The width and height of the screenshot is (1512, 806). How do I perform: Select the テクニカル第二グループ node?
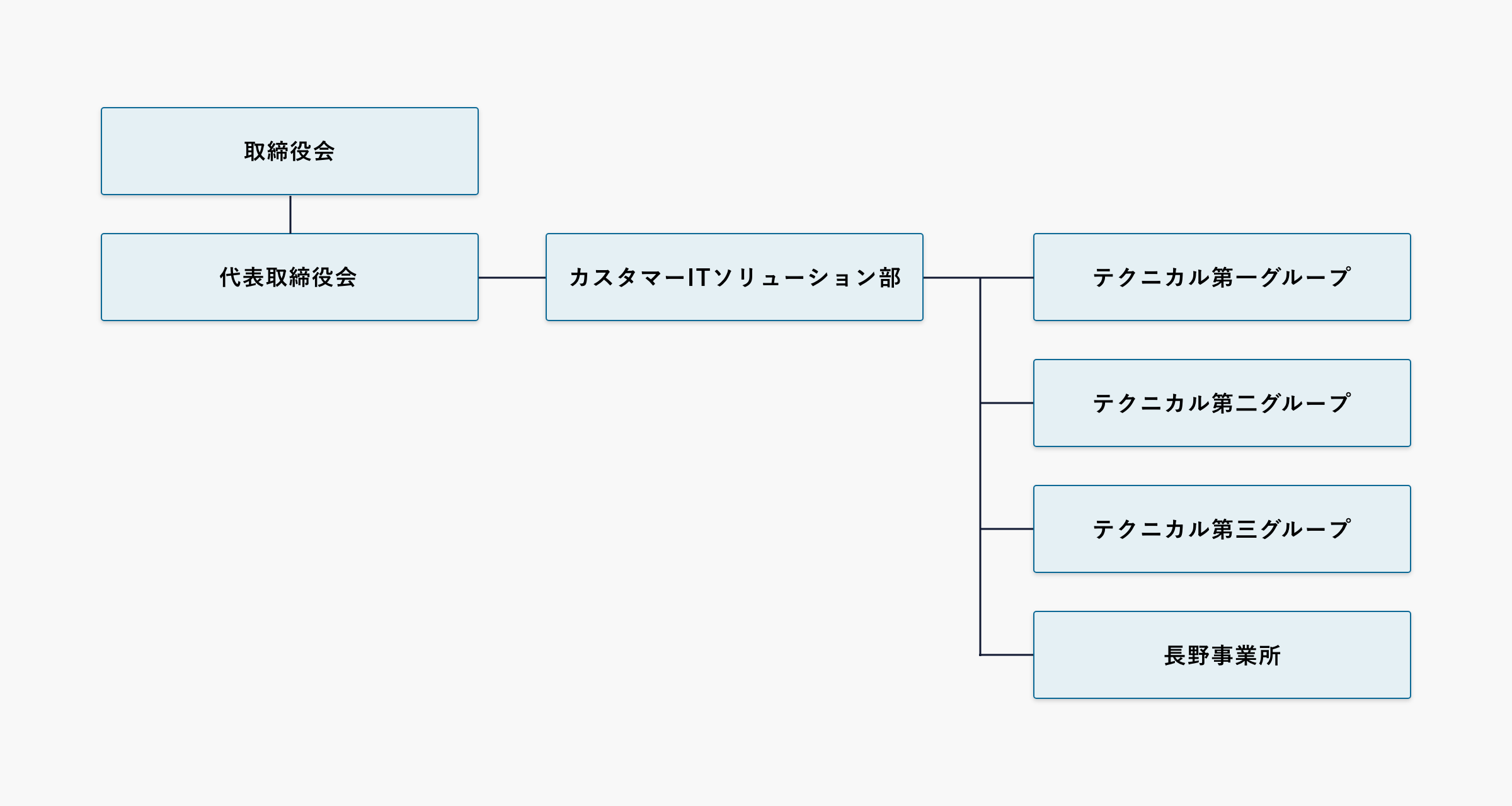coord(1222,403)
